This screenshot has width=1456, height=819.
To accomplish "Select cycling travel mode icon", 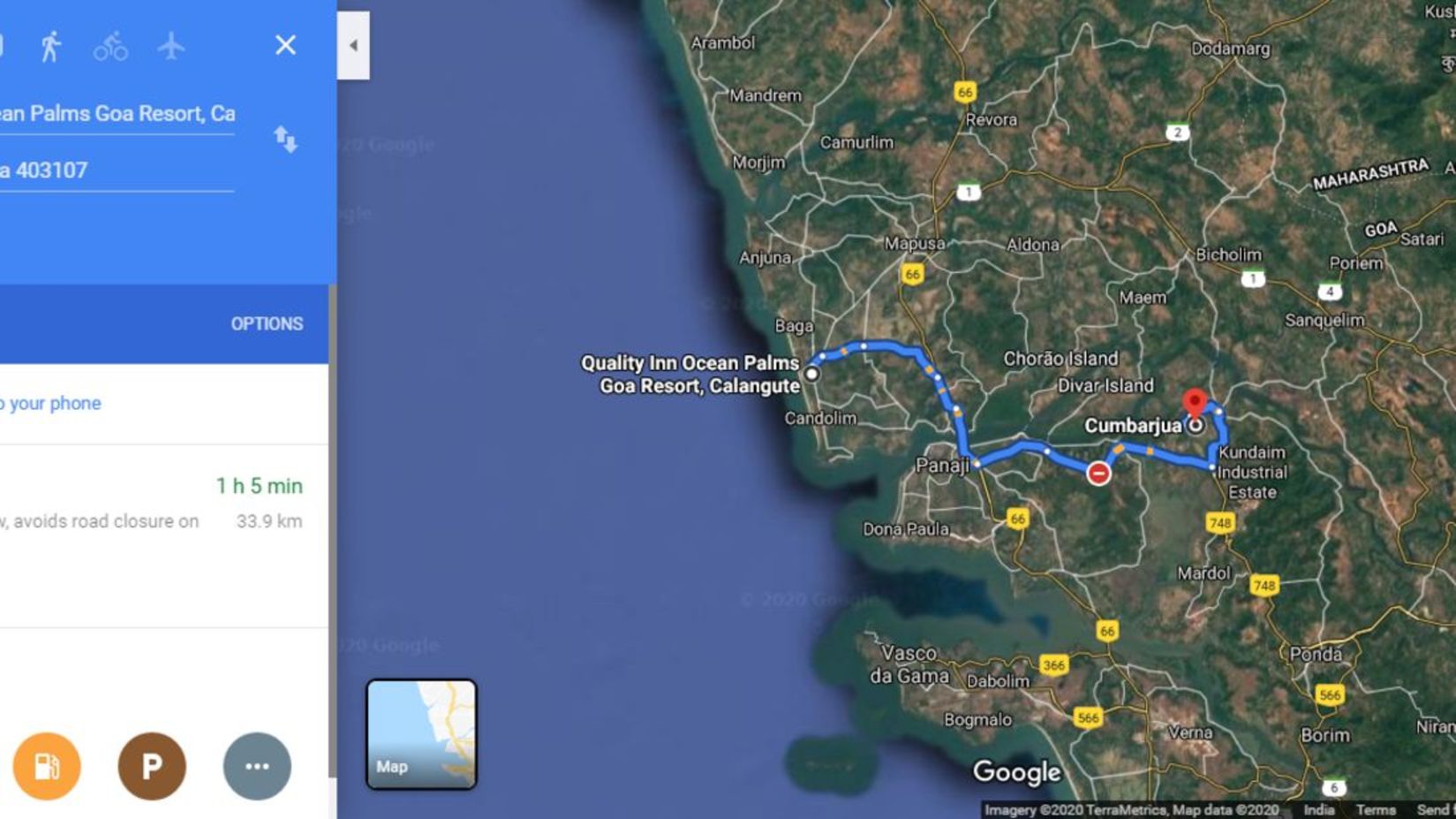I will 110,46.
